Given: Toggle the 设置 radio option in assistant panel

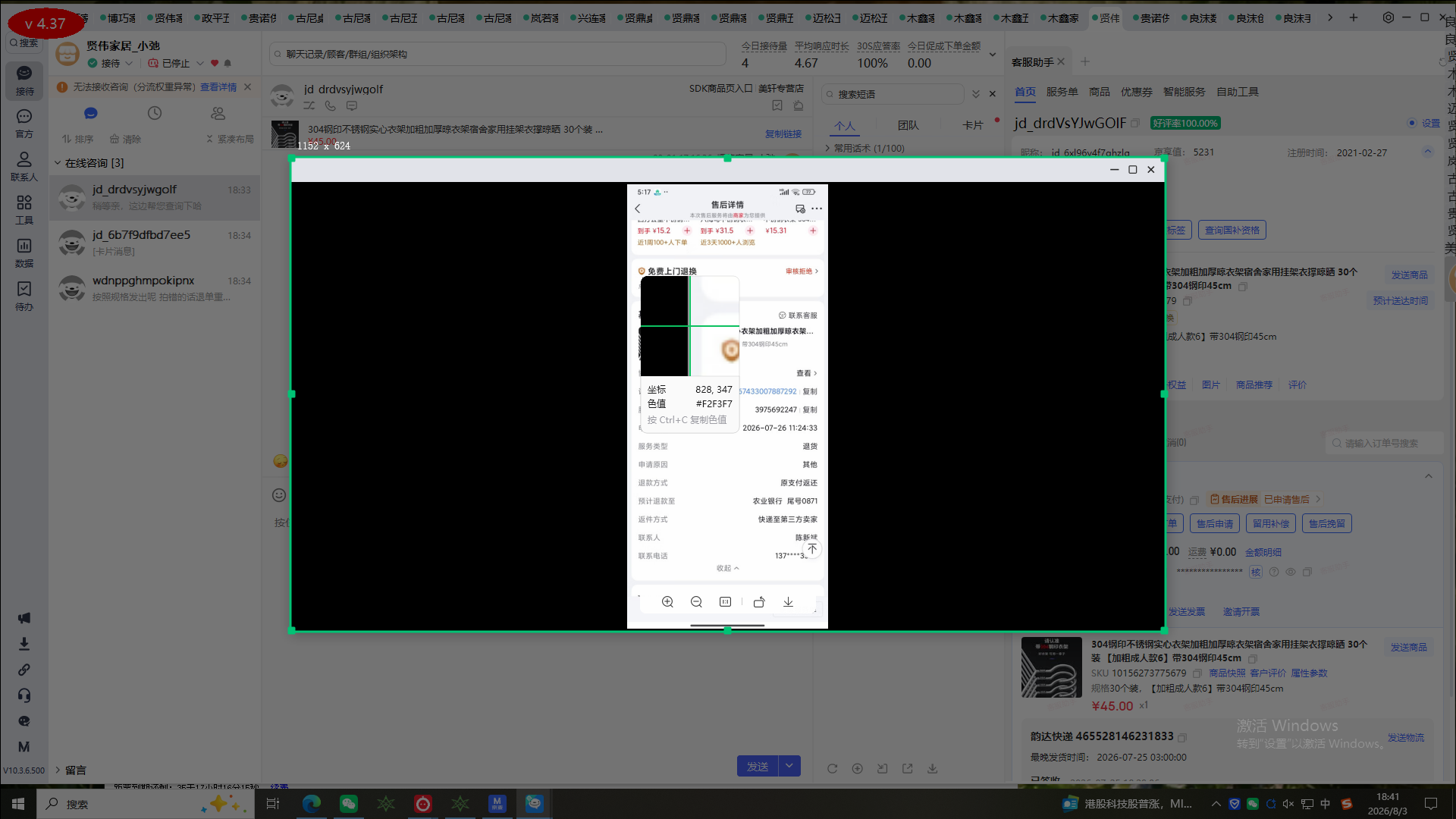Looking at the screenshot, I should [1412, 123].
